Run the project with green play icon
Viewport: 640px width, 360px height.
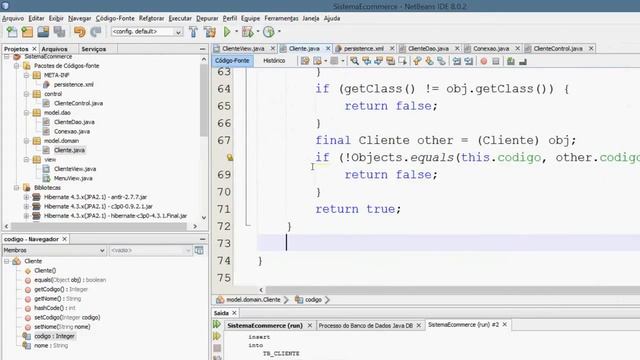[227, 32]
